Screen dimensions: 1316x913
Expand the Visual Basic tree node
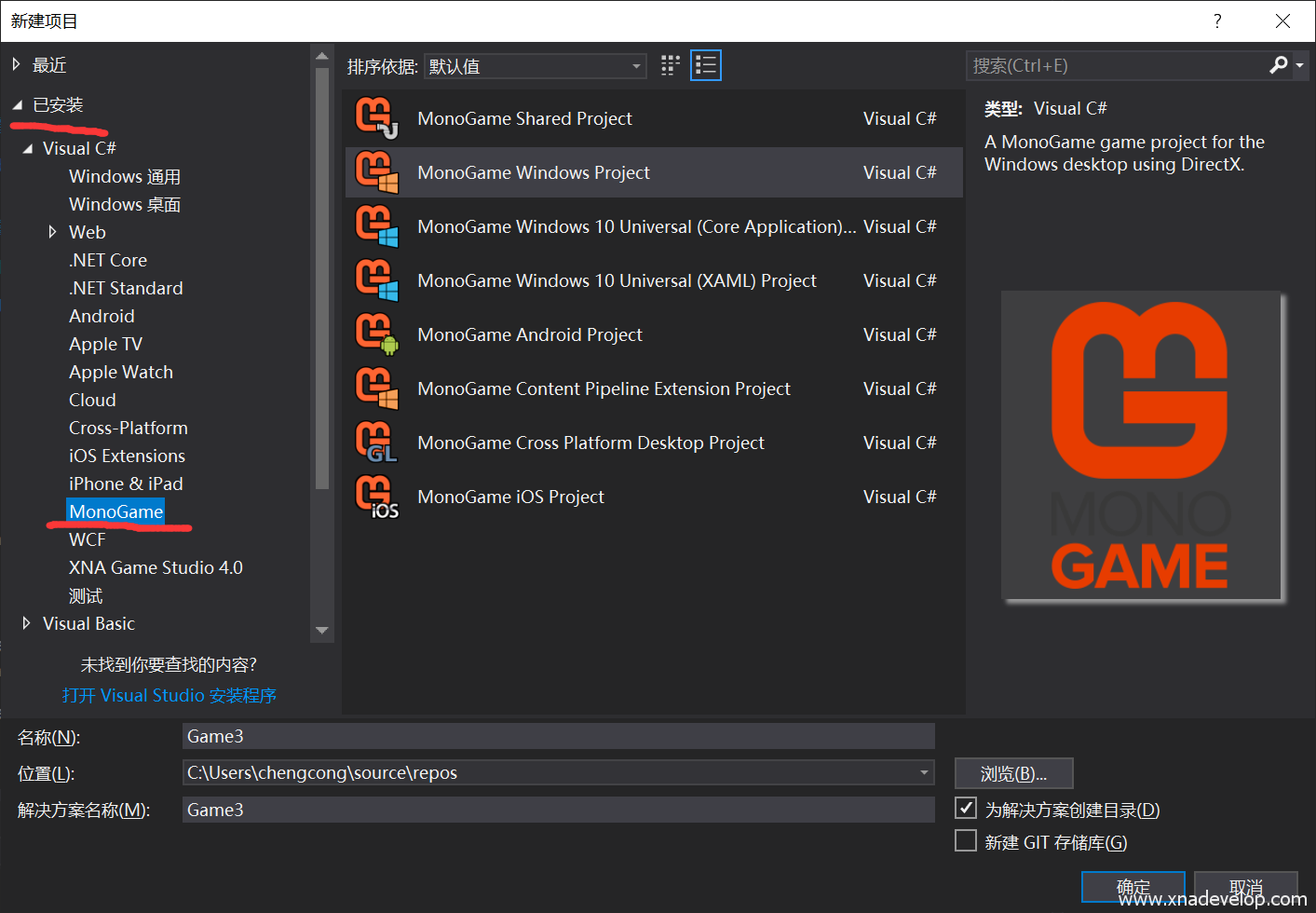coord(26,623)
